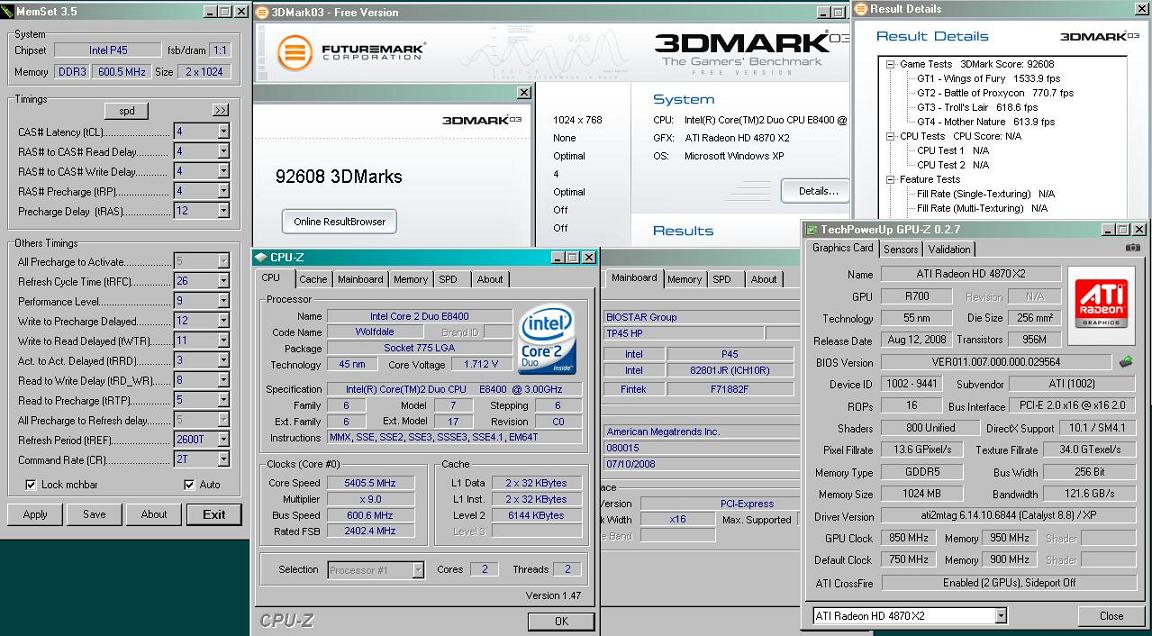Switch to the Cache tab in CPU-Z
The width and height of the screenshot is (1152, 636).
(x=313, y=279)
